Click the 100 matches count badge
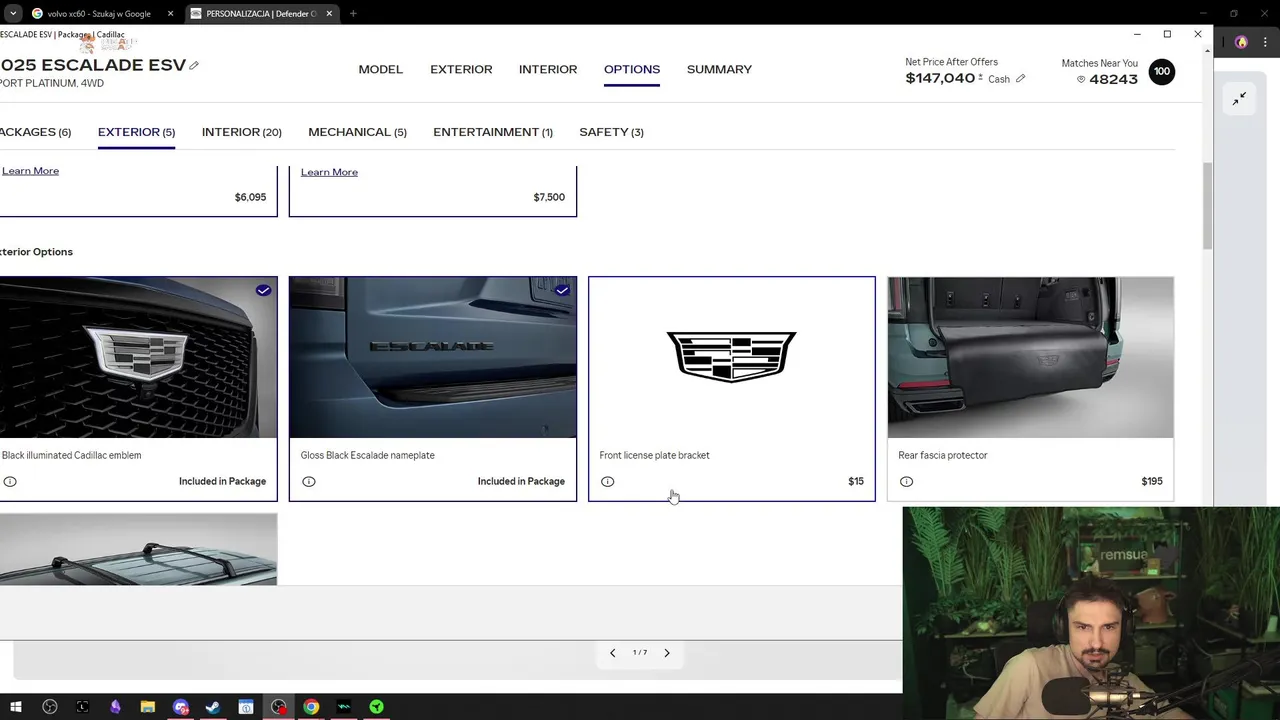This screenshot has width=1280, height=720. 1162,72
